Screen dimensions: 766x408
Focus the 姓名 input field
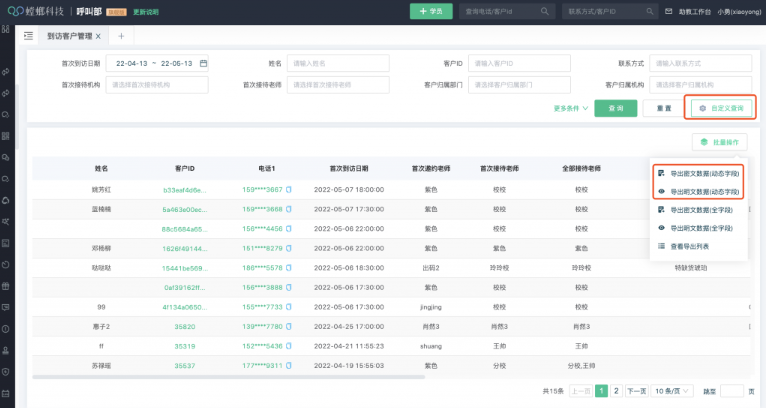click(x=338, y=64)
